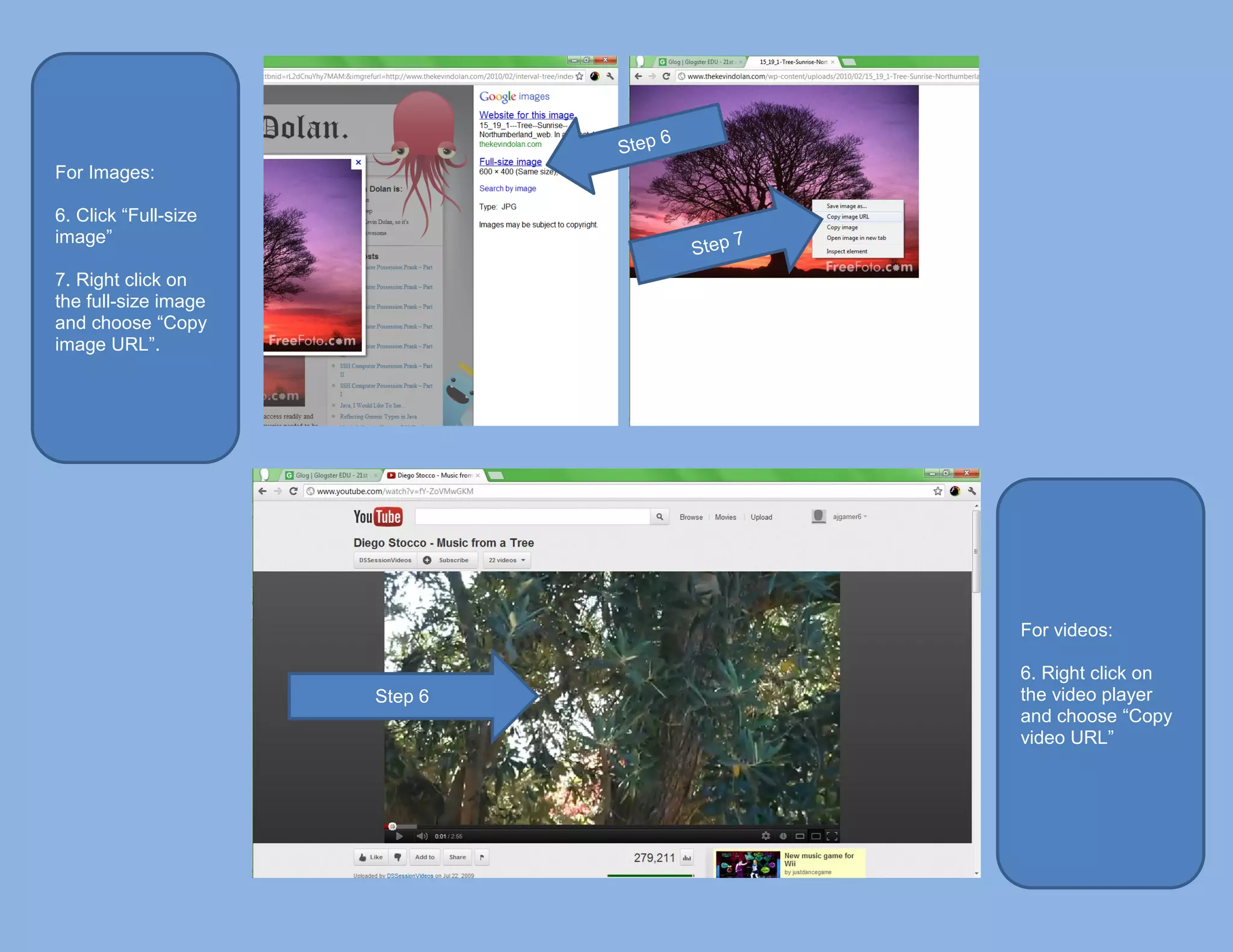The width and height of the screenshot is (1233, 952).
Task: Play the video with the play button
Action: click(399, 836)
